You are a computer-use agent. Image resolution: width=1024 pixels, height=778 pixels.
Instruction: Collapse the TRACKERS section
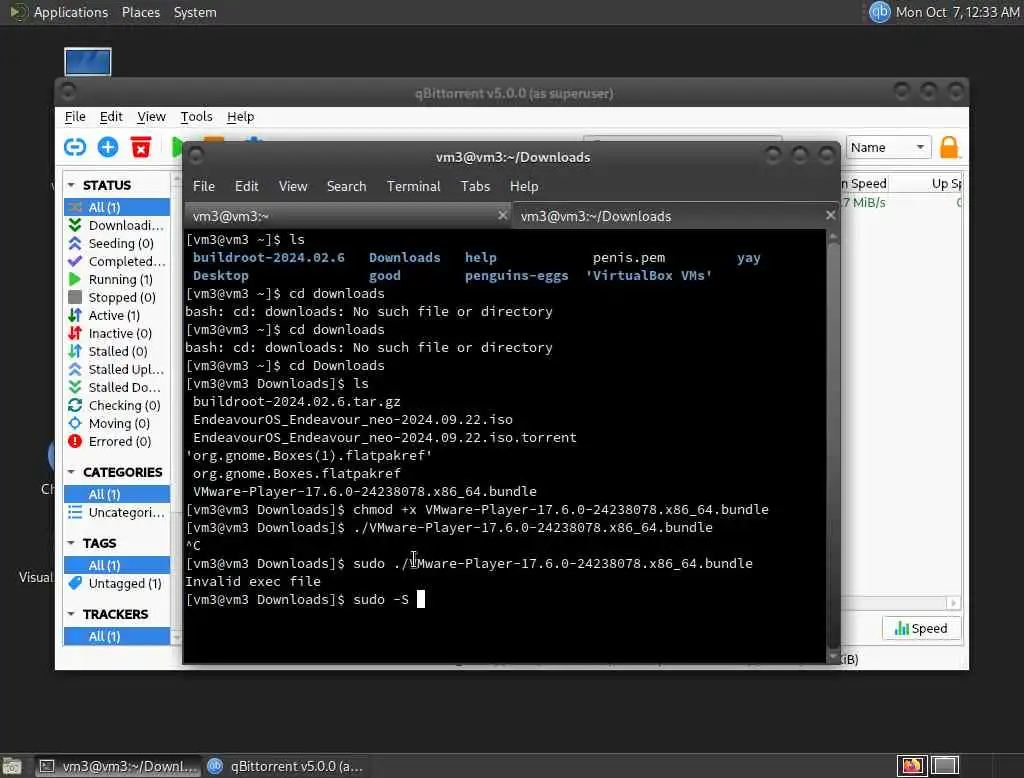pos(71,615)
